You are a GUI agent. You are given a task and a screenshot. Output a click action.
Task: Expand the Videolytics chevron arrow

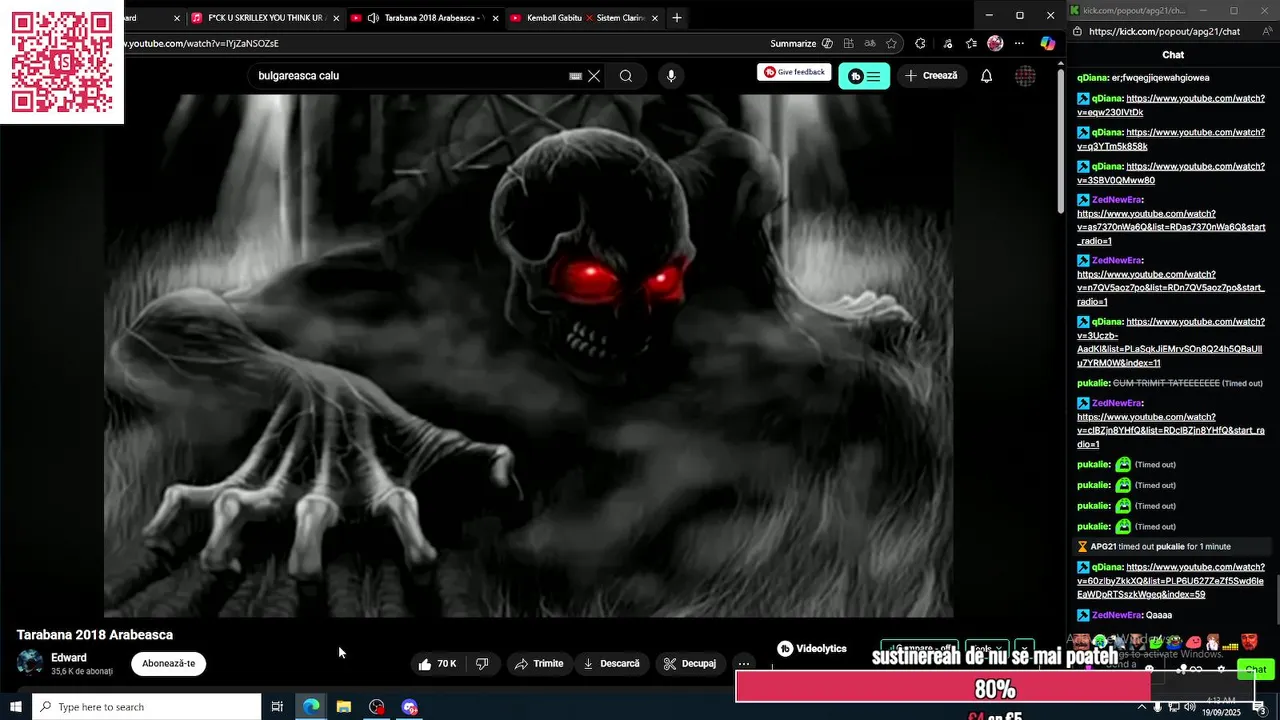(1024, 649)
